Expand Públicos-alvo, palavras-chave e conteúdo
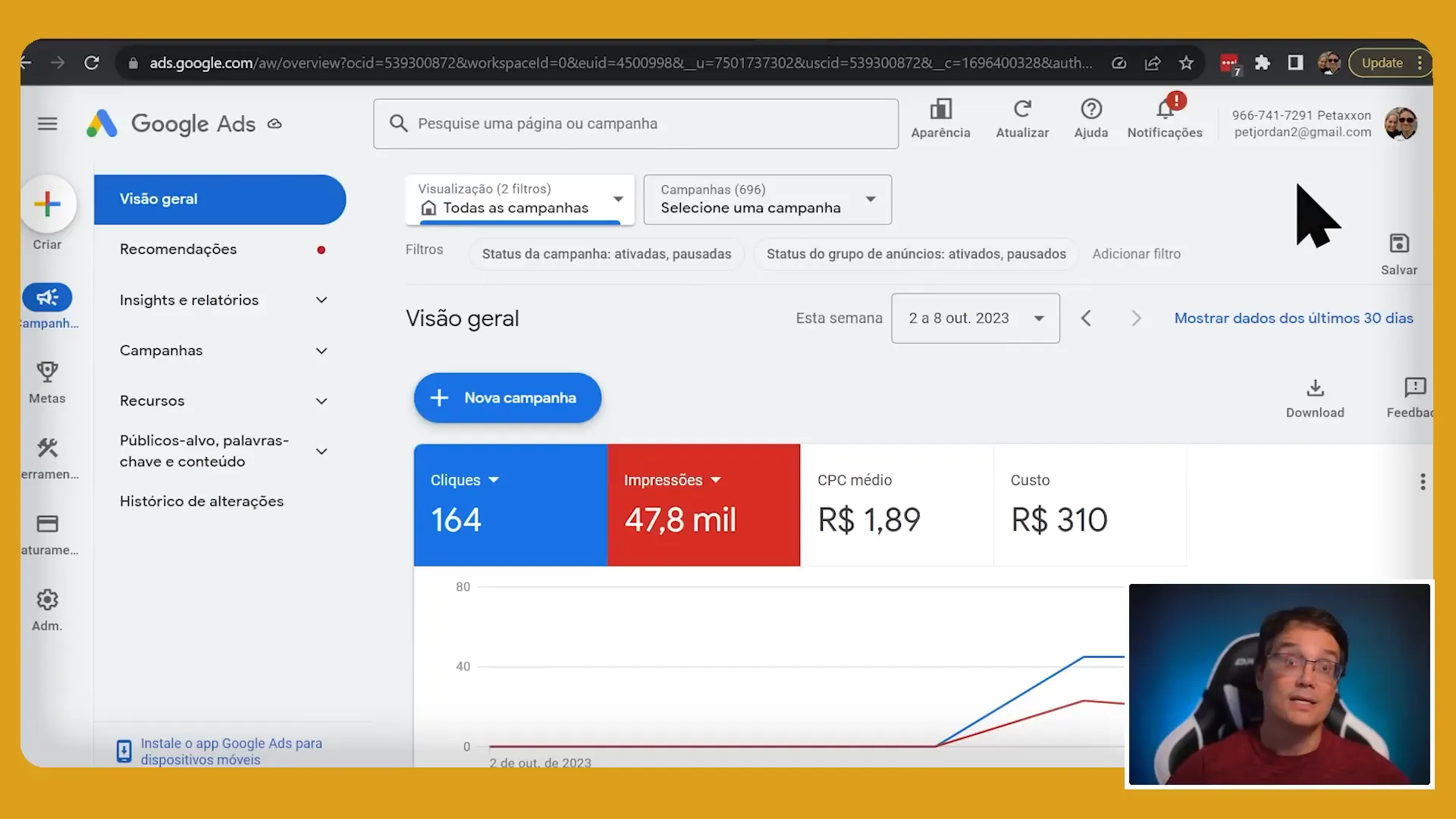The width and height of the screenshot is (1456, 819). coord(322,451)
